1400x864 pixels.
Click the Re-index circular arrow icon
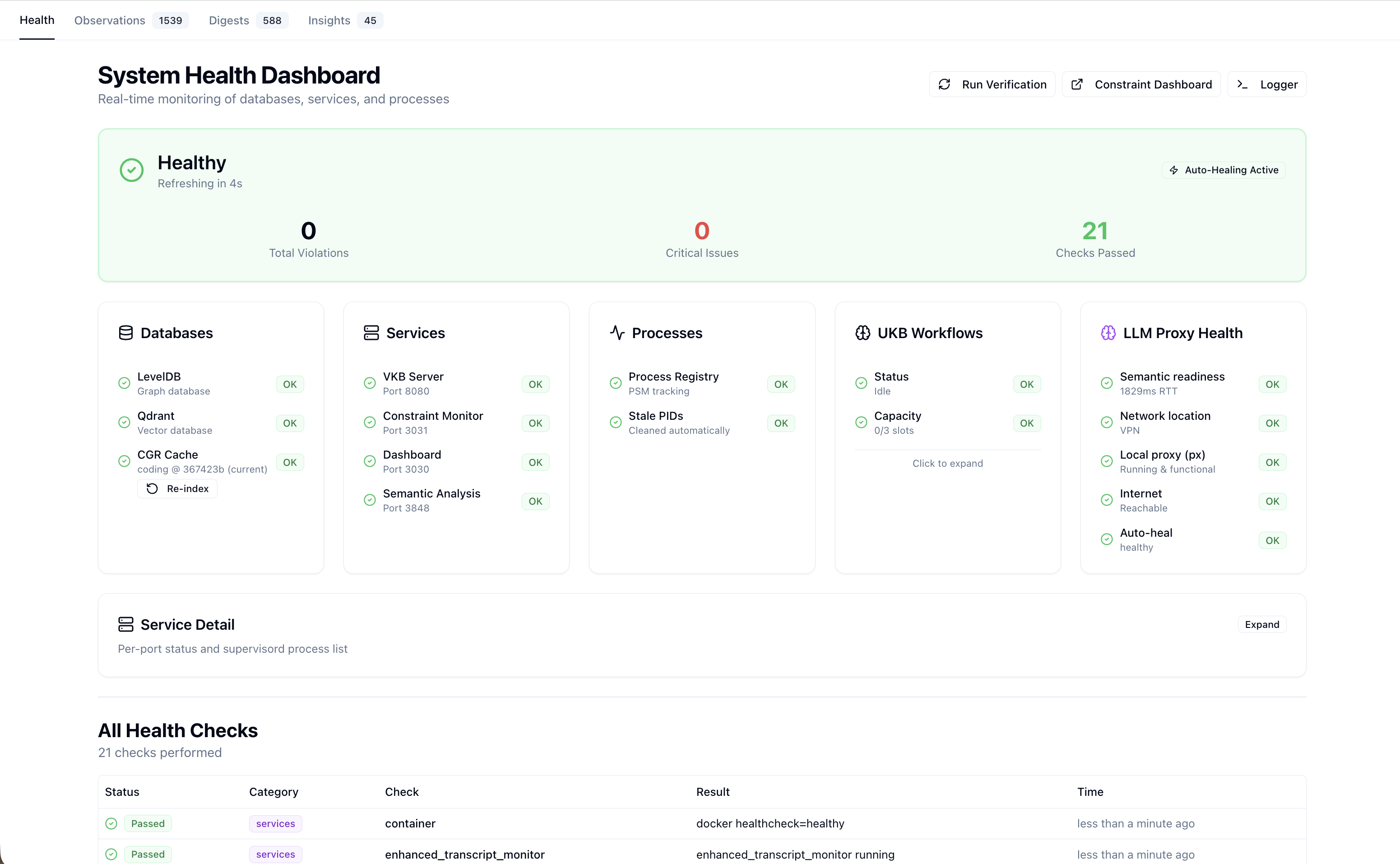pos(152,488)
